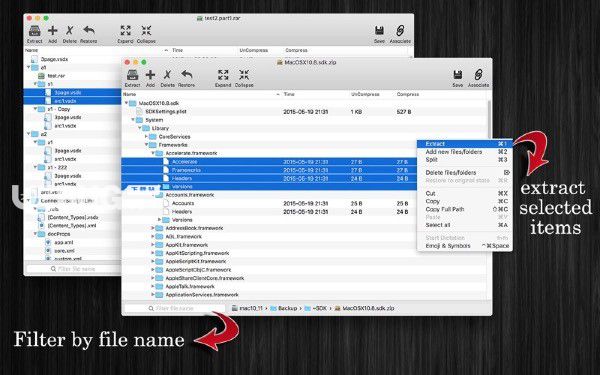This screenshot has width=600, height=375.
Task: Click the test.rar archive icon in rear window
Action: (x=41, y=76)
